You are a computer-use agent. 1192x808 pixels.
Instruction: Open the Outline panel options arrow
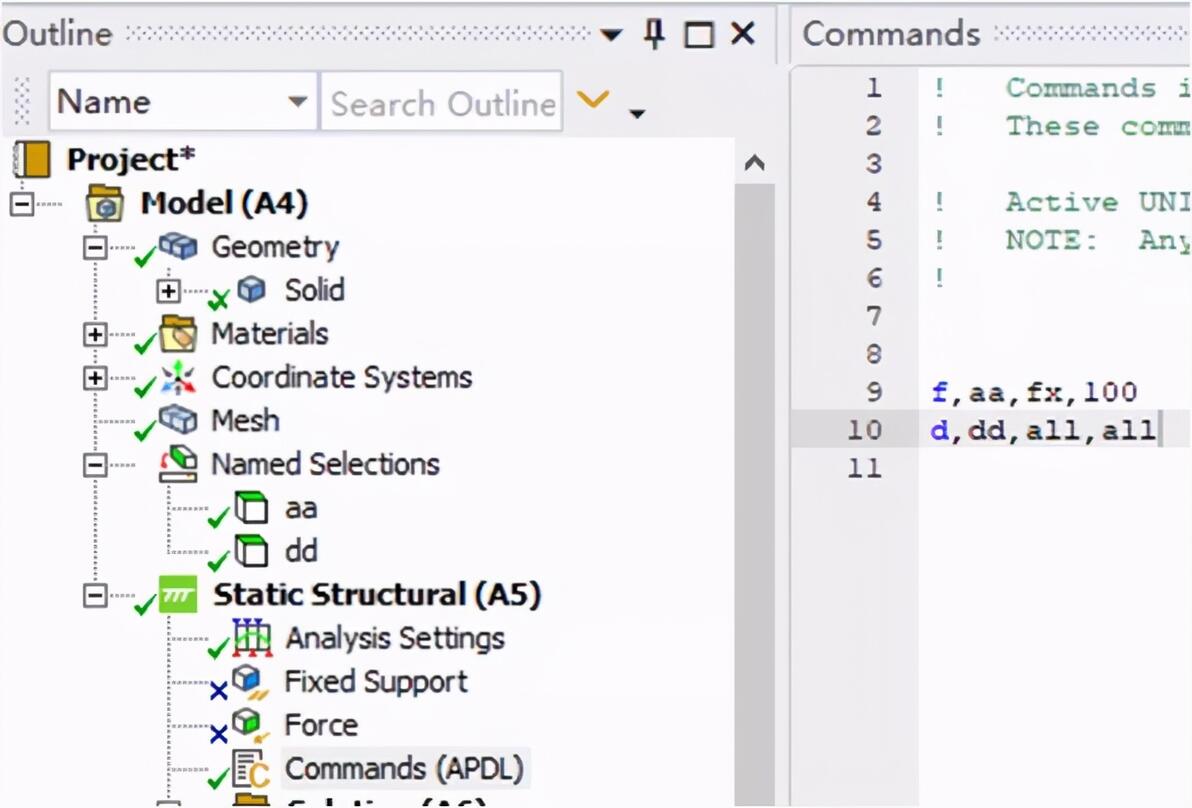611,35
